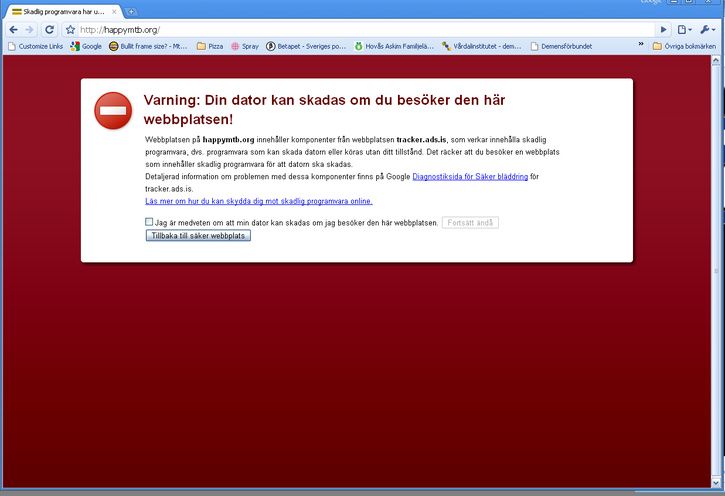This screenshot has height=496, width=725.
Task: Click the Betapet favicon
Action: [x=270, y=46]
